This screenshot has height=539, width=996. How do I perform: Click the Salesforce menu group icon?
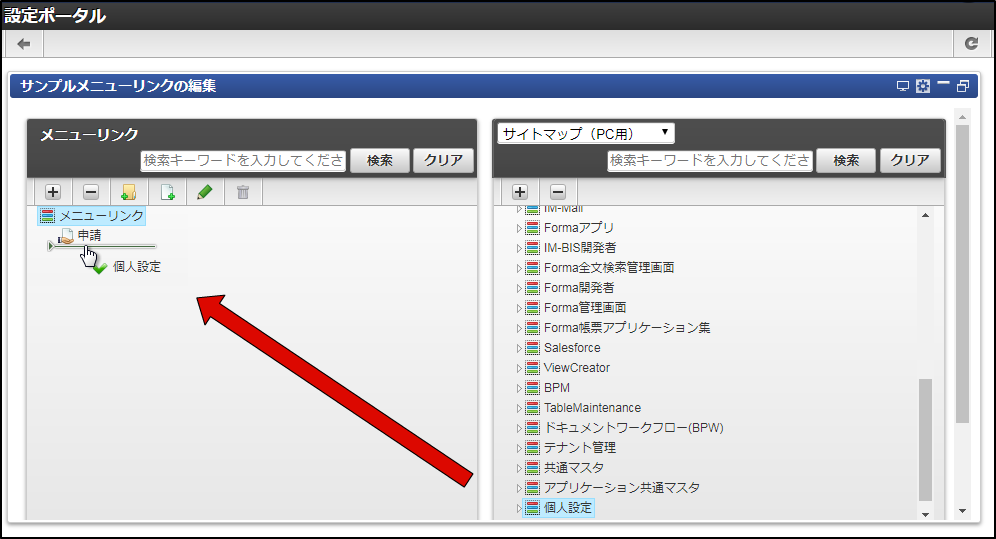coord(532,348)
